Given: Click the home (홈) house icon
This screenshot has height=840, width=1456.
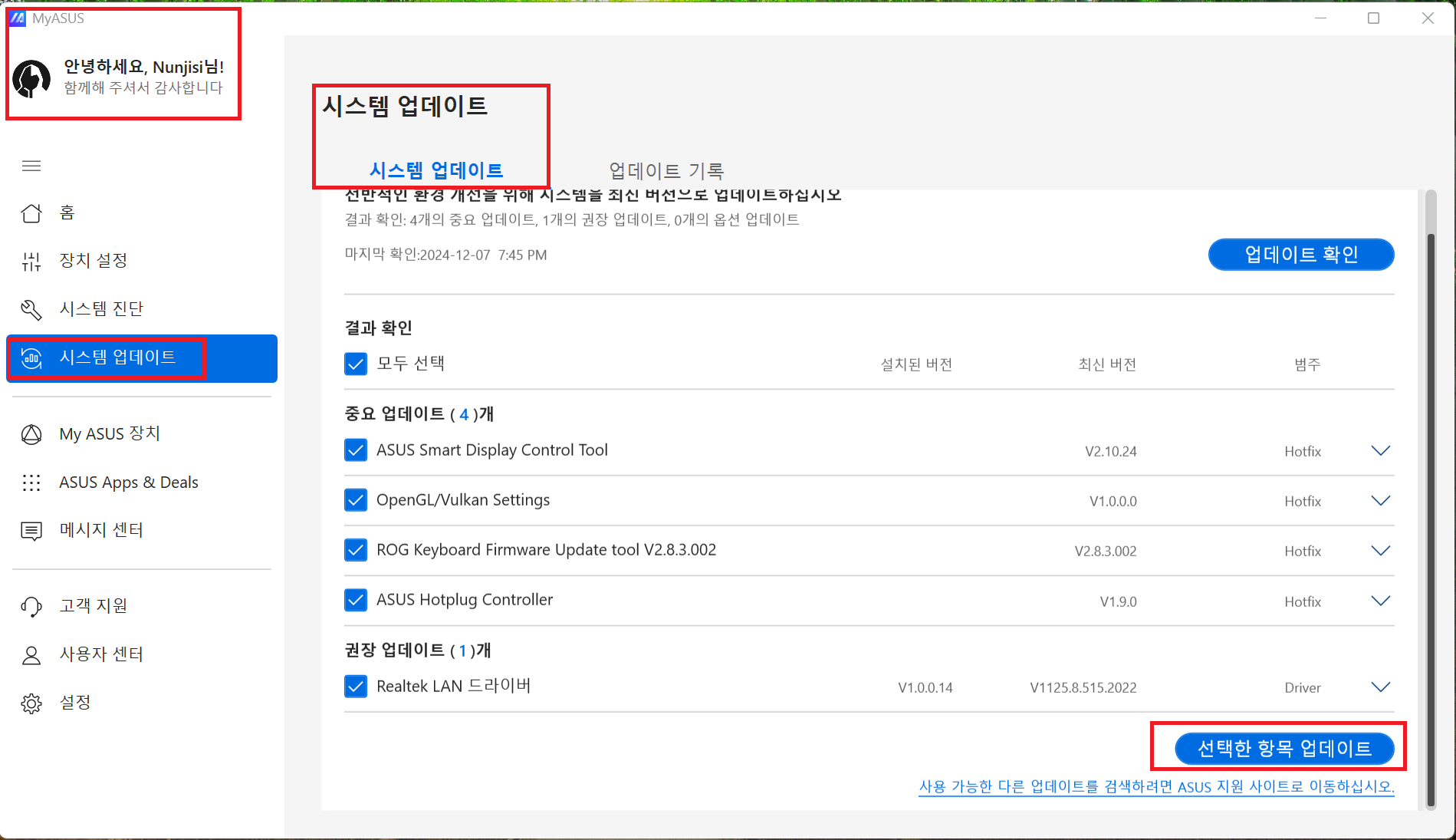Looking at the screenshot, I should click(x=31, y=212).
